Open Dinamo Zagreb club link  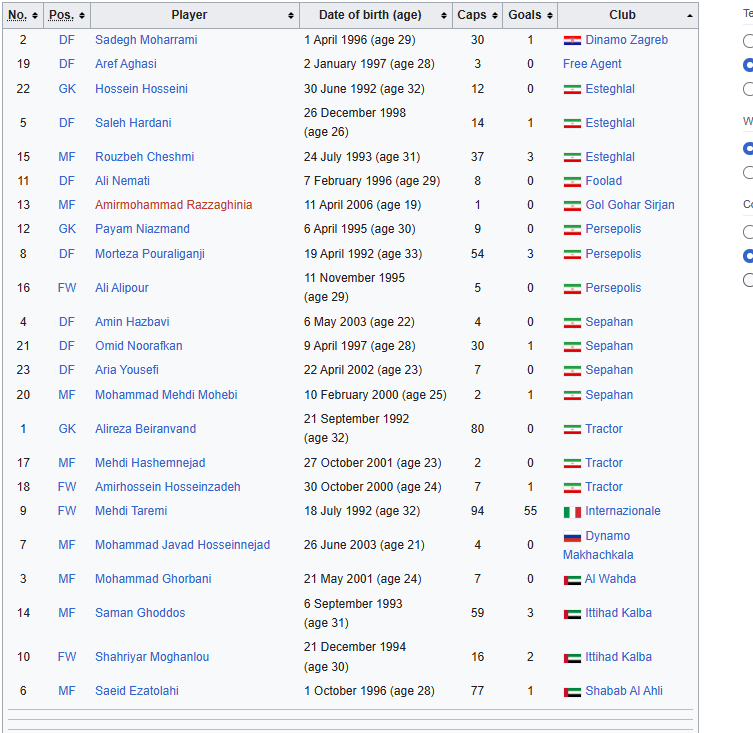pyautogui.click(x=627, y=40)
